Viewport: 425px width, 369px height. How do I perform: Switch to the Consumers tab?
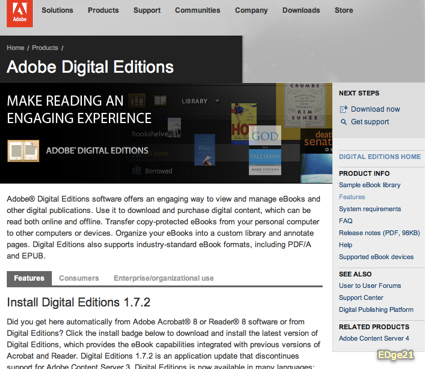click(79, 278)
